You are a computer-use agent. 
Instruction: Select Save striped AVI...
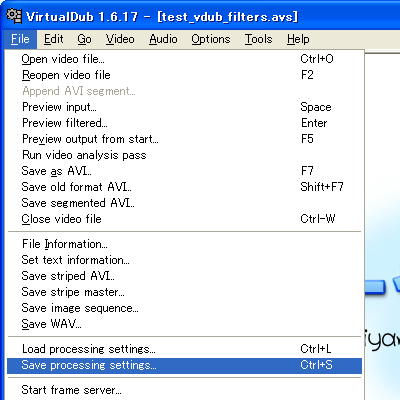coord(184,276)
